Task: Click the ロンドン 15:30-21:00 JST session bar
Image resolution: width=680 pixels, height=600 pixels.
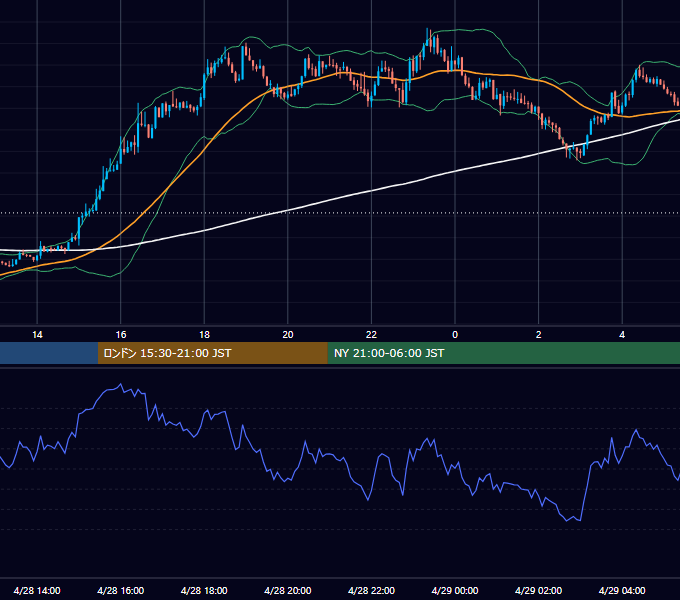Action: (x=212, y=353)
